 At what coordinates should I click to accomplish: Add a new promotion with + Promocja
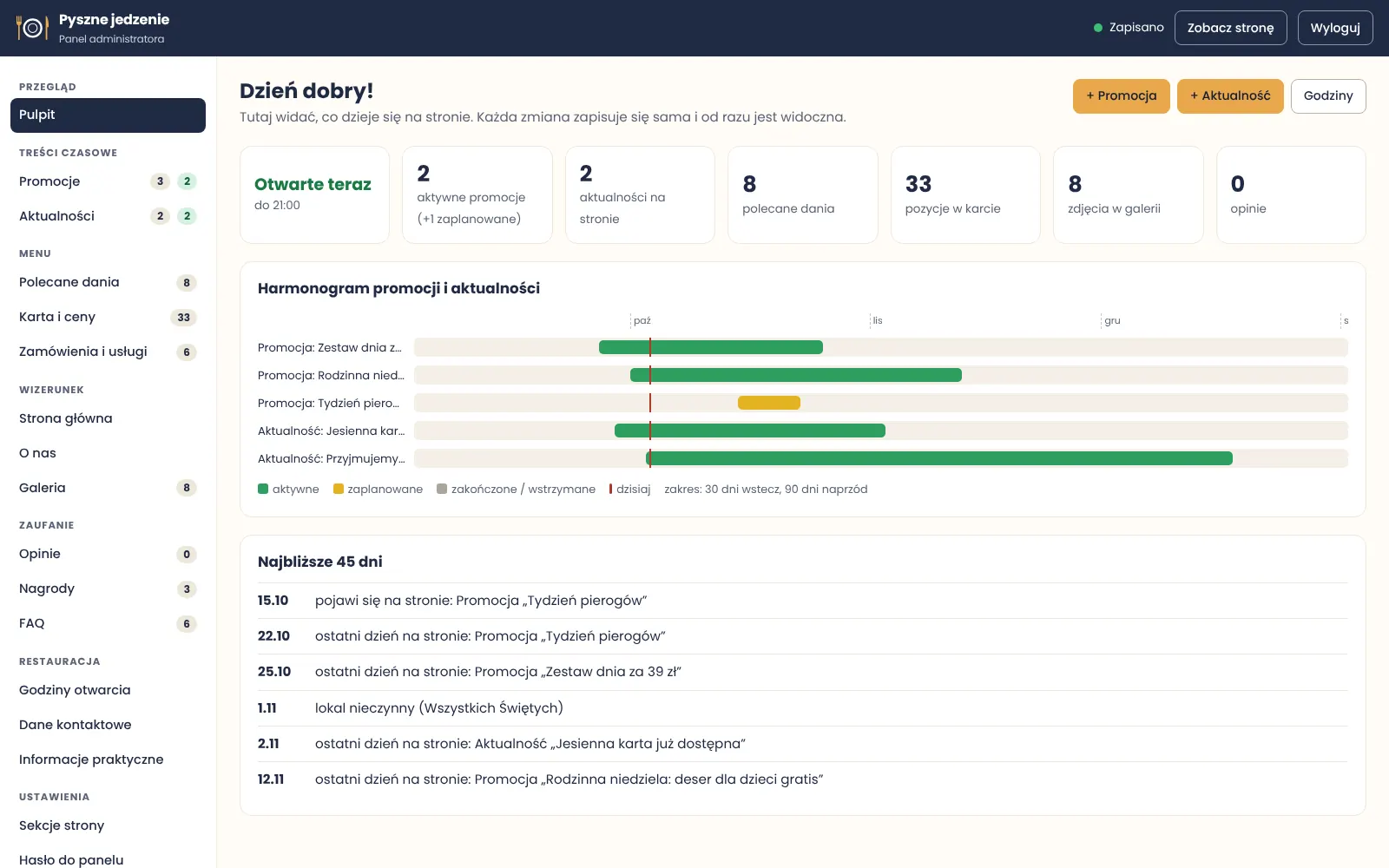tap(1121, 95)
